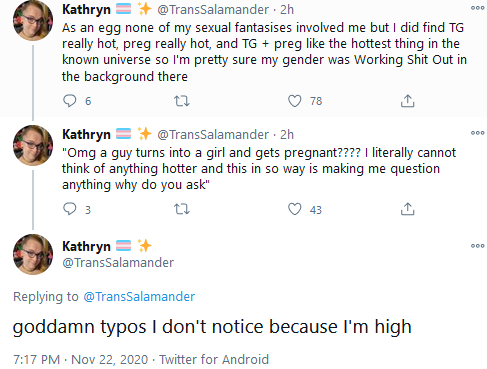View Kathryn's avatar on the first tweet

point(33,20)
